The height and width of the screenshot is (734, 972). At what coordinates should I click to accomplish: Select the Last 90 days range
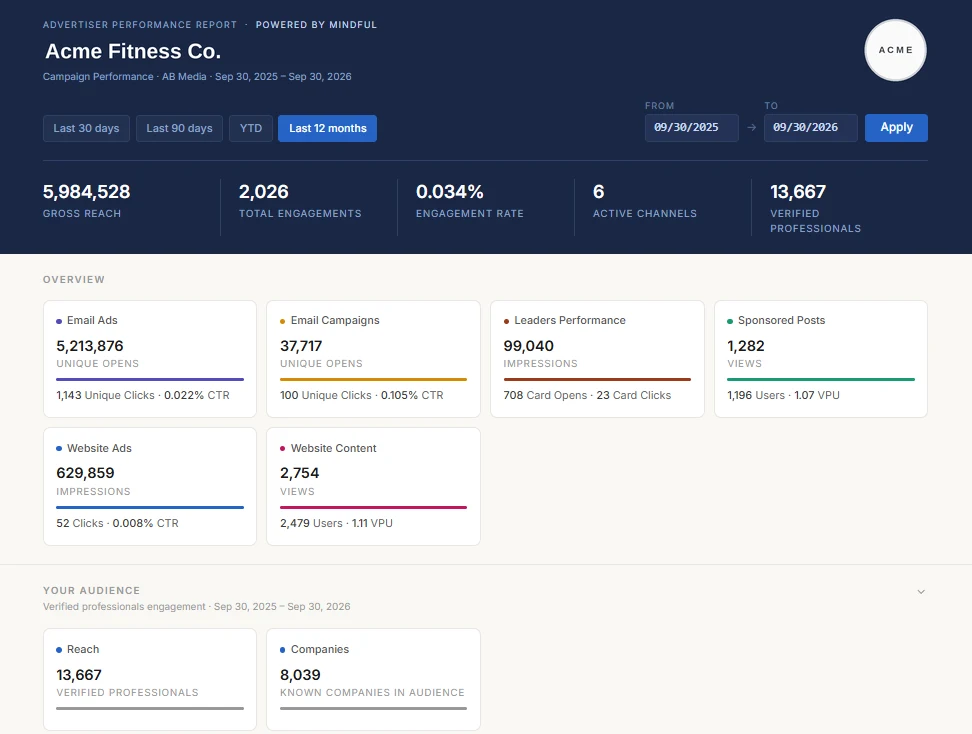pyautogui.click(x=179, y=128)
